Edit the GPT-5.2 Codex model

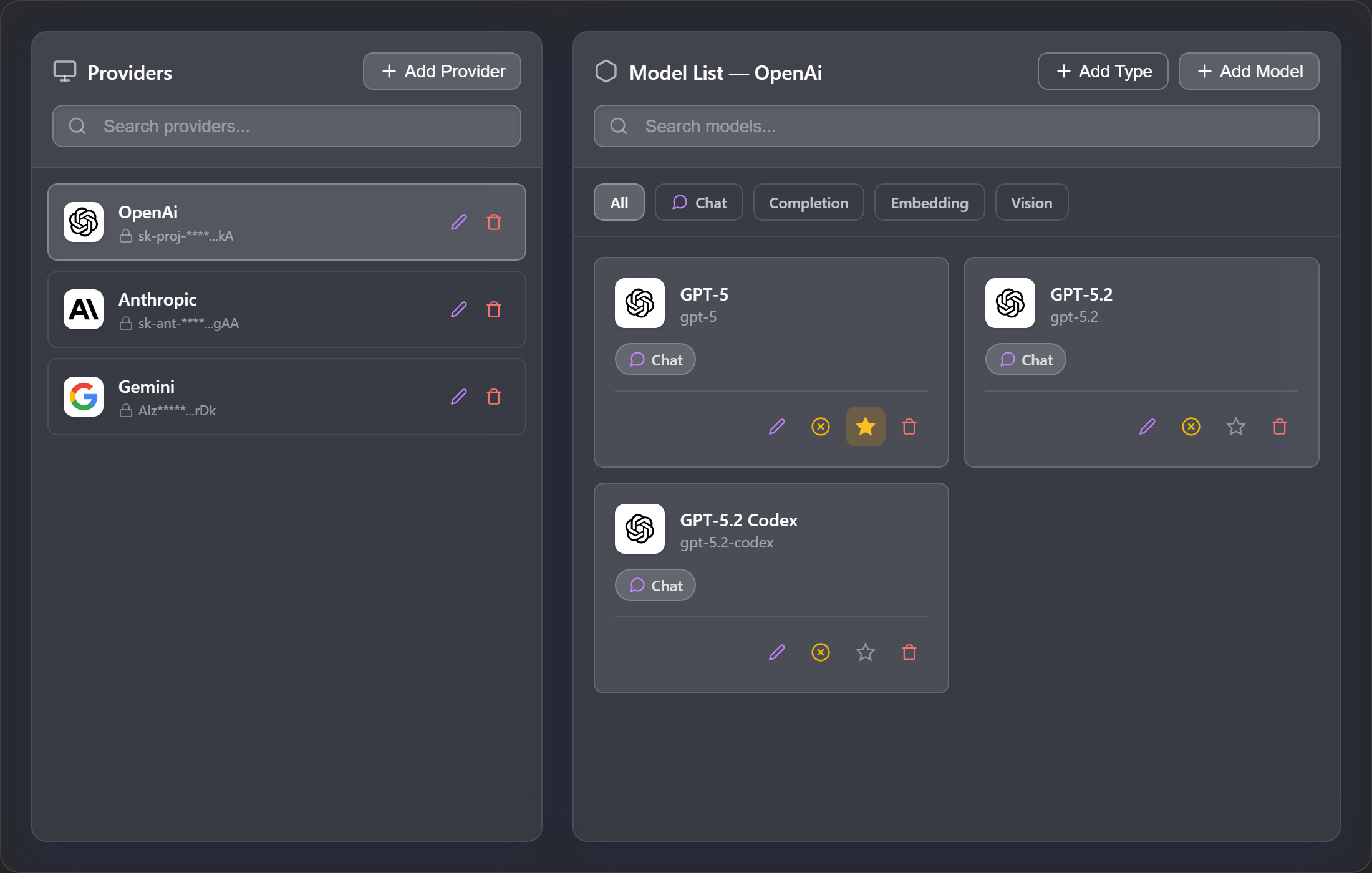coord(777,652)
